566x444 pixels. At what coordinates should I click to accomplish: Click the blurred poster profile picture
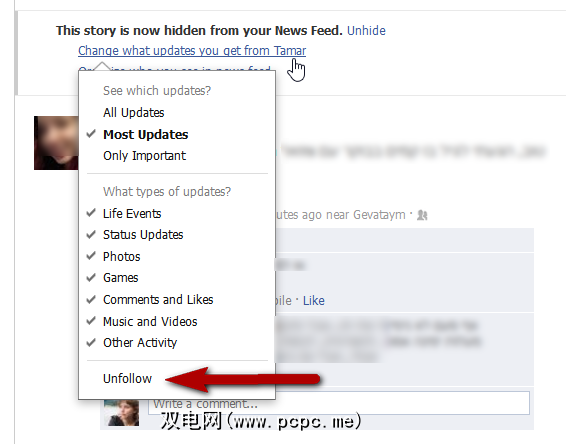coord(56,143)
